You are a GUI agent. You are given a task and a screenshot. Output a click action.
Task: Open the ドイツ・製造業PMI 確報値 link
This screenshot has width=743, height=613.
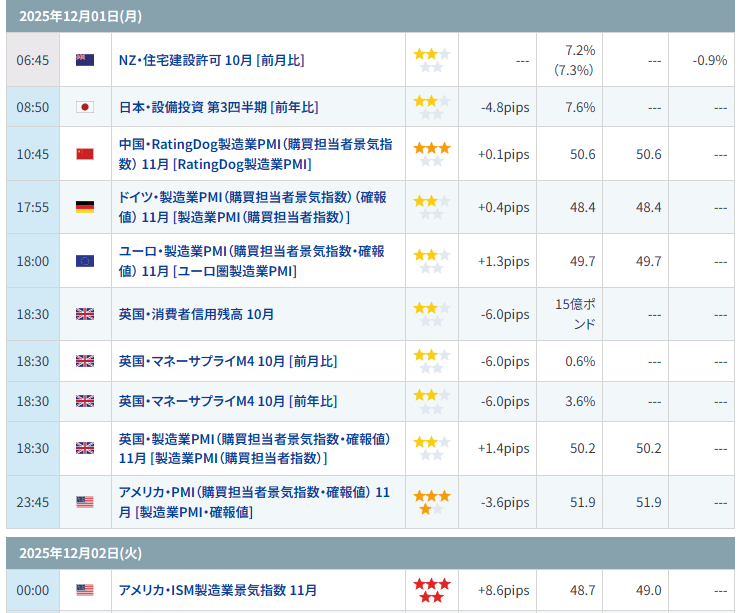248,207
